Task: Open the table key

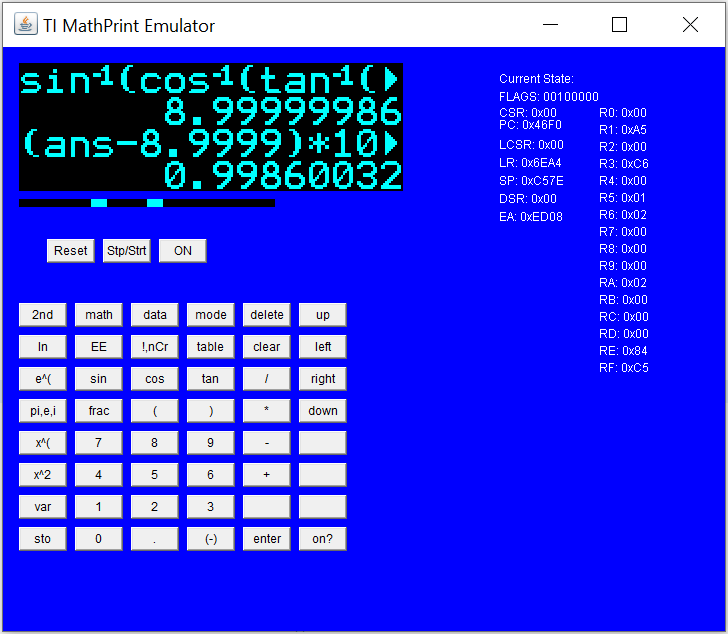Action: click(211, 347)
